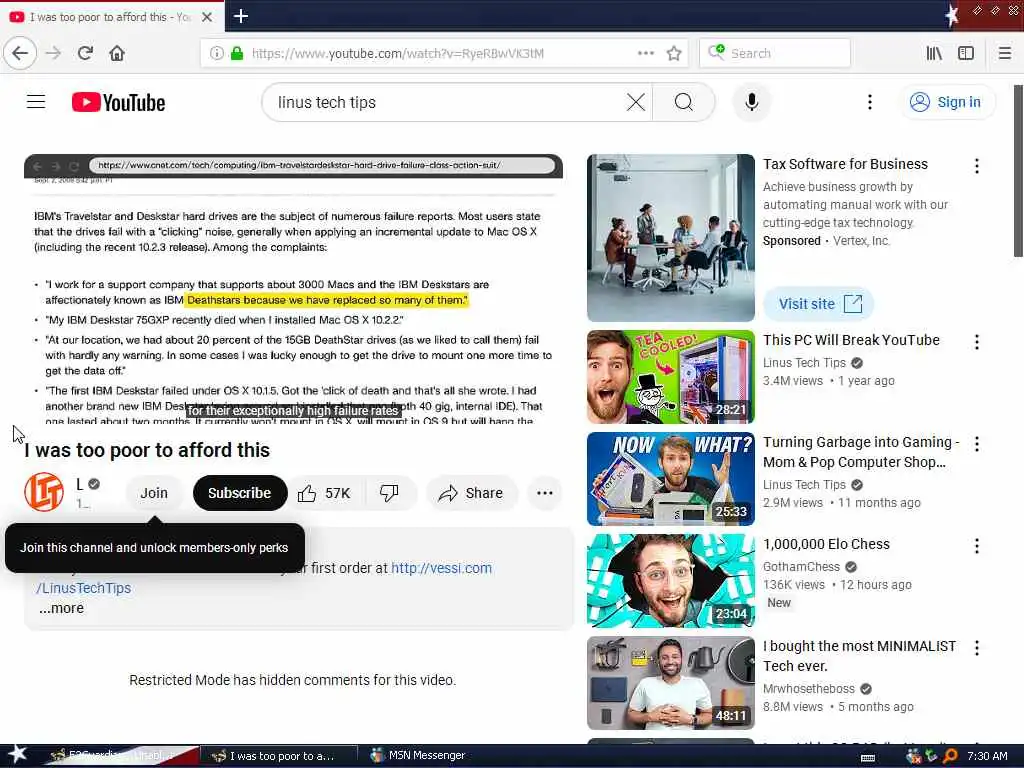1024x768 pixels.
Task: Expand description with '...more'
Action: [61, 608]
